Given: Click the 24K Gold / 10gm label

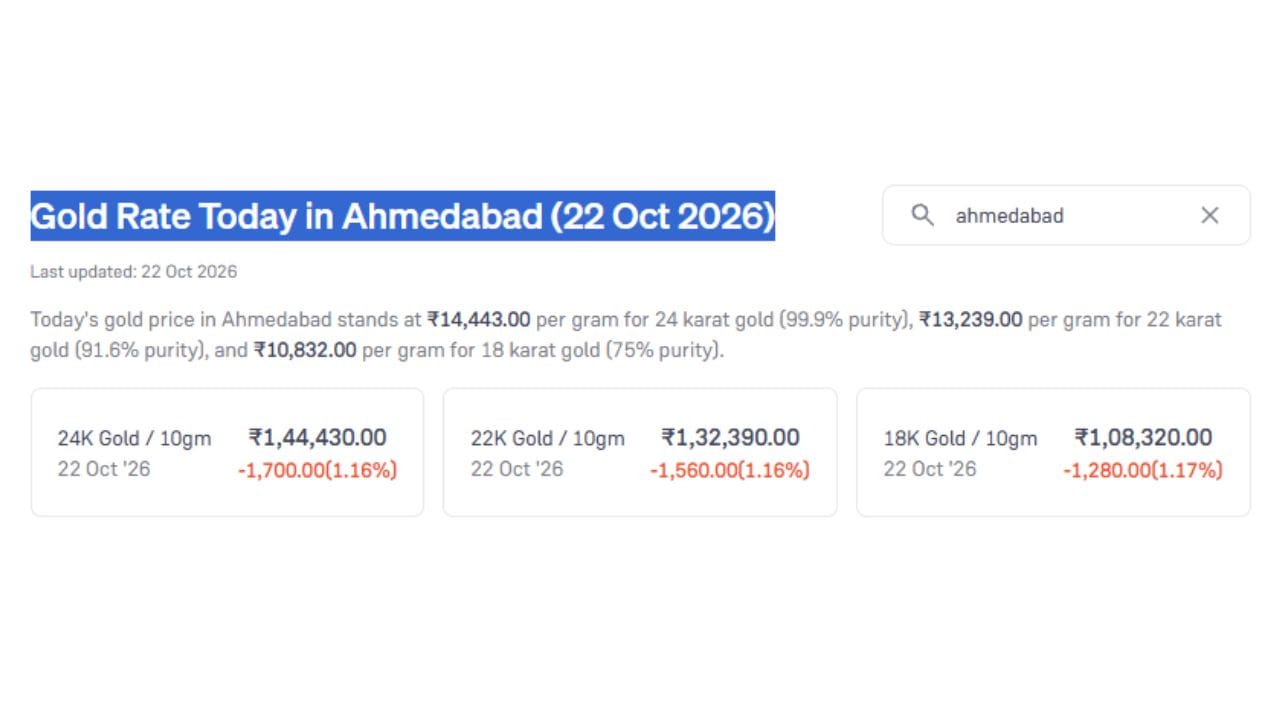Looking at the screenshot, I should [x=134, y=438].
